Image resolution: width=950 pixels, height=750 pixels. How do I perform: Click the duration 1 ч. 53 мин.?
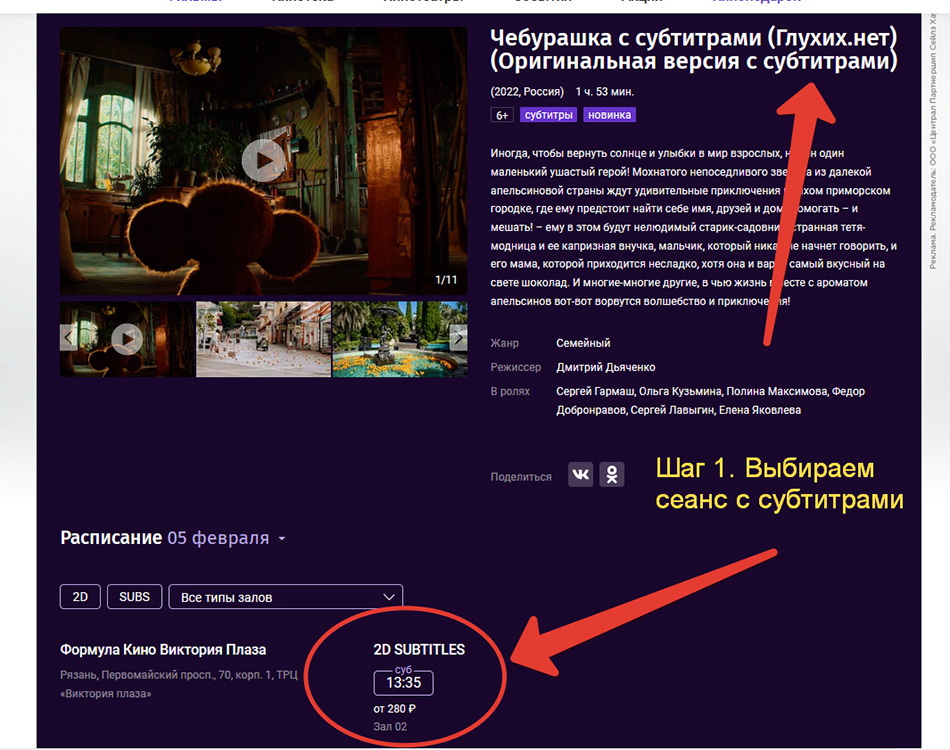click(x=605, y=91)
